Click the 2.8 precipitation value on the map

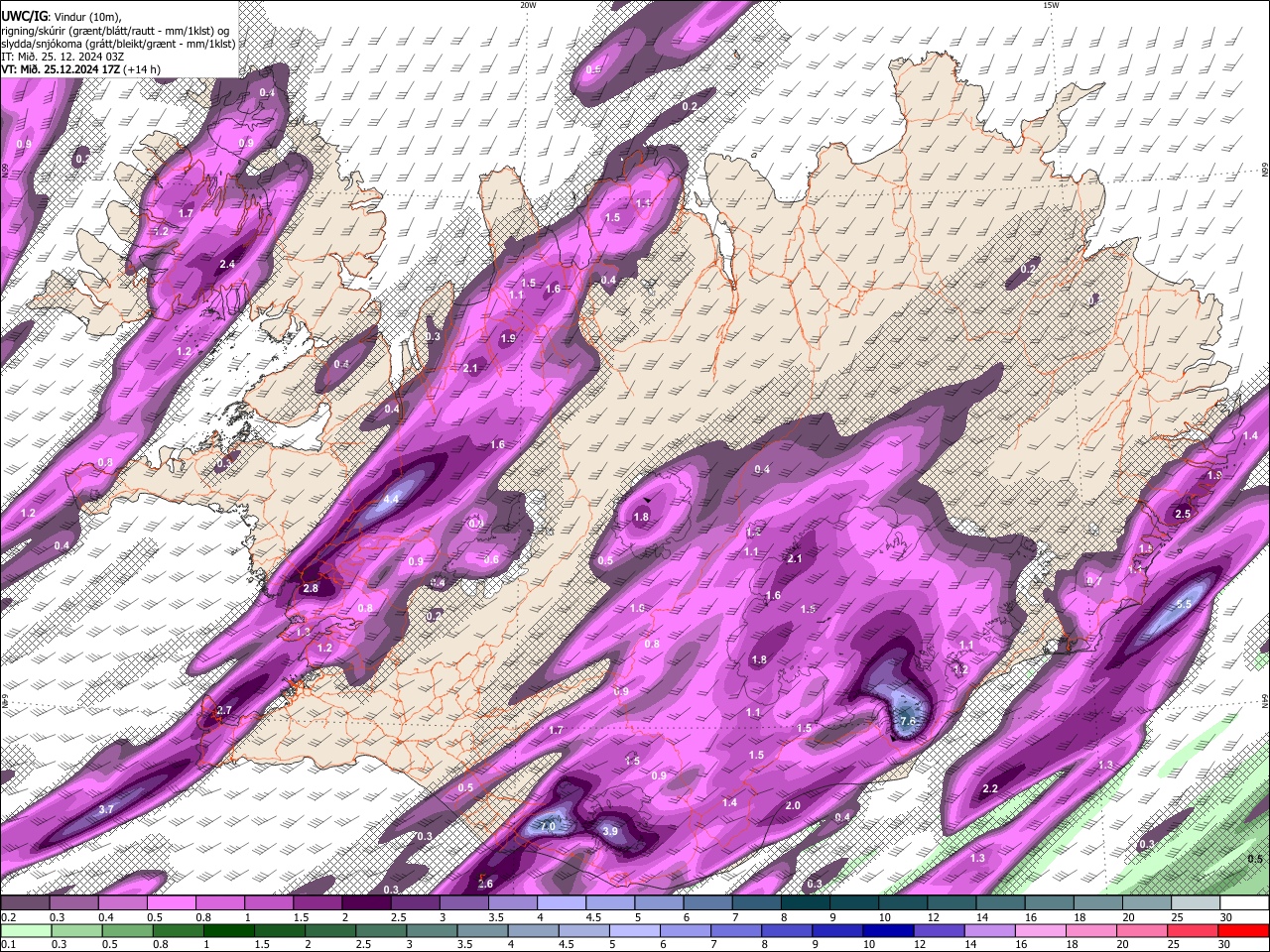click(x=311, y=588)
